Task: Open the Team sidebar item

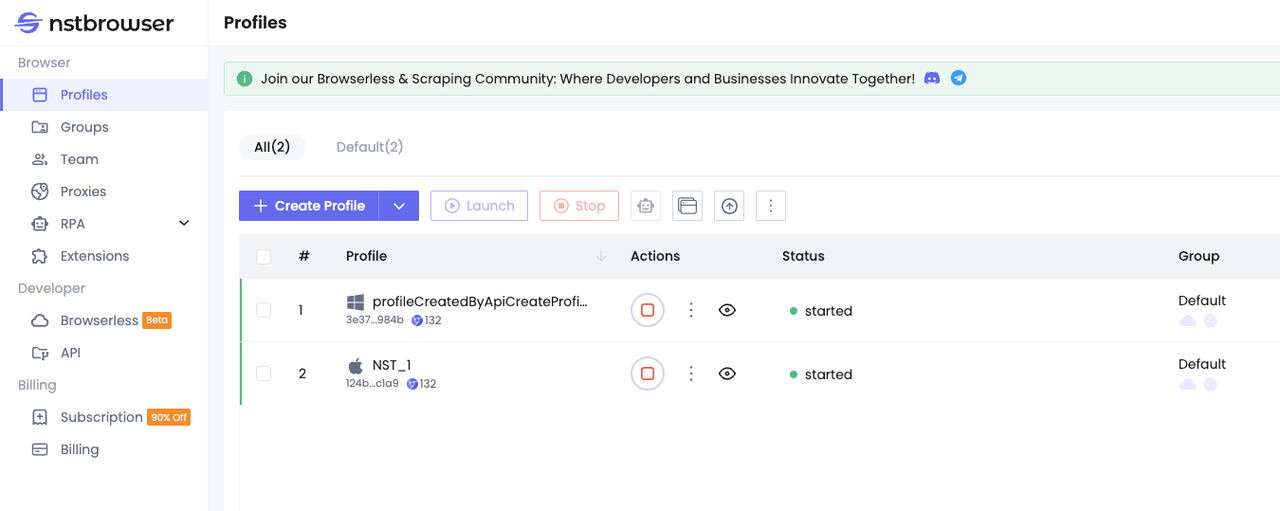Action: (104, 159)
